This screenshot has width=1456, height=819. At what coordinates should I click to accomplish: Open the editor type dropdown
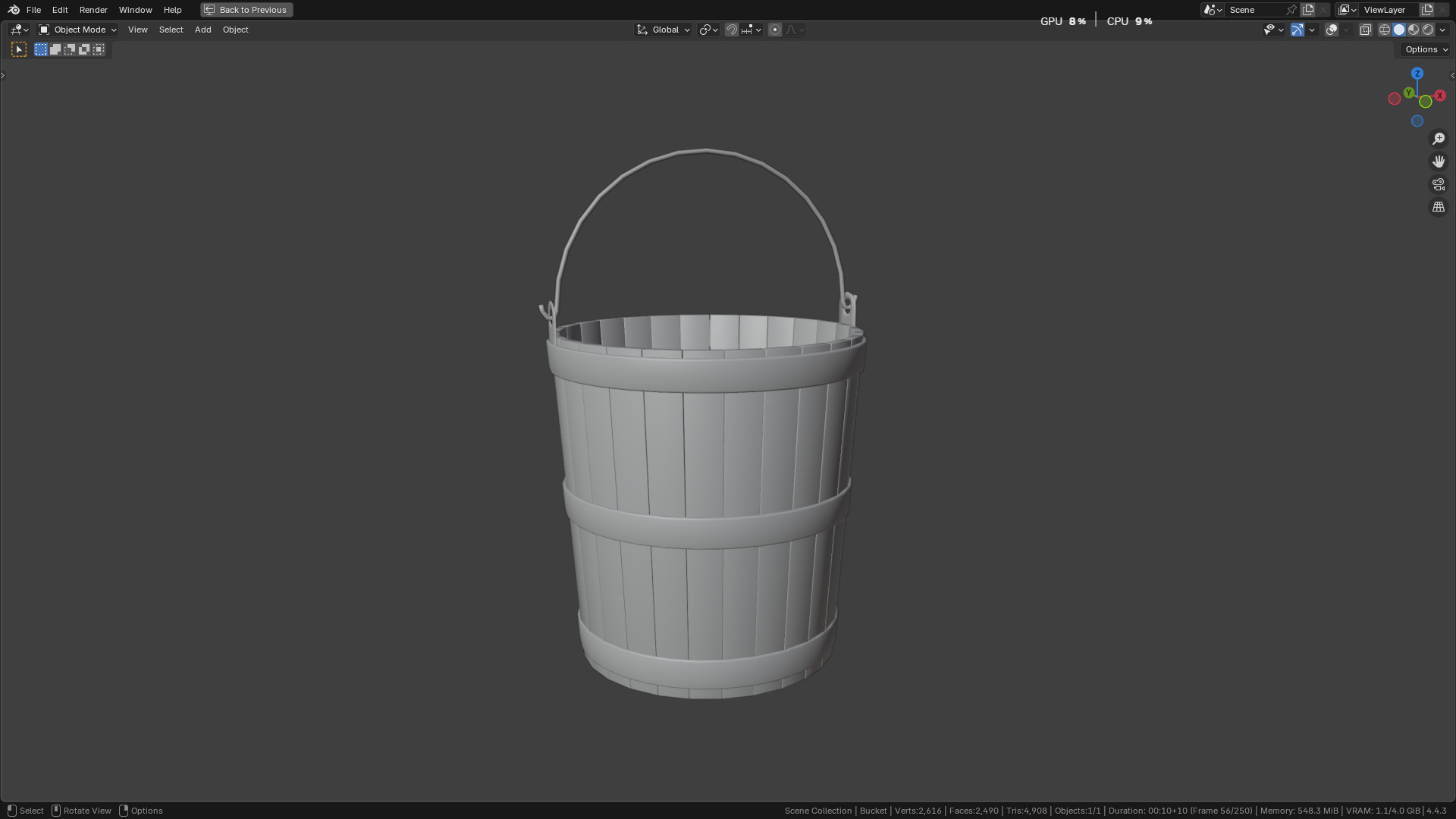19,30
